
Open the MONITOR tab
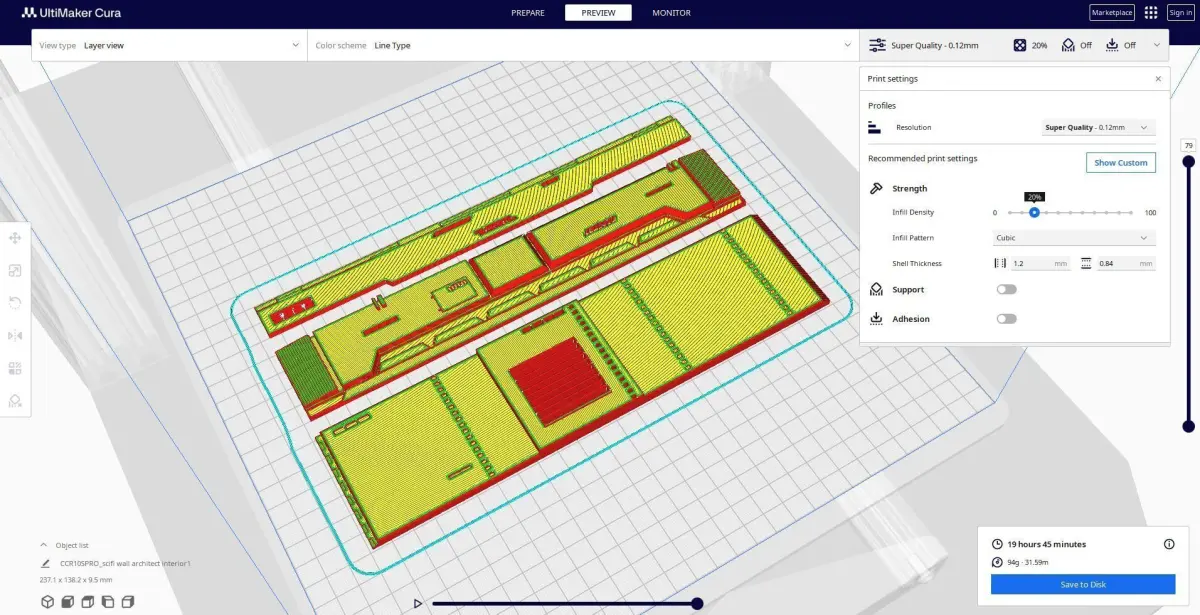tap(671, 13)
